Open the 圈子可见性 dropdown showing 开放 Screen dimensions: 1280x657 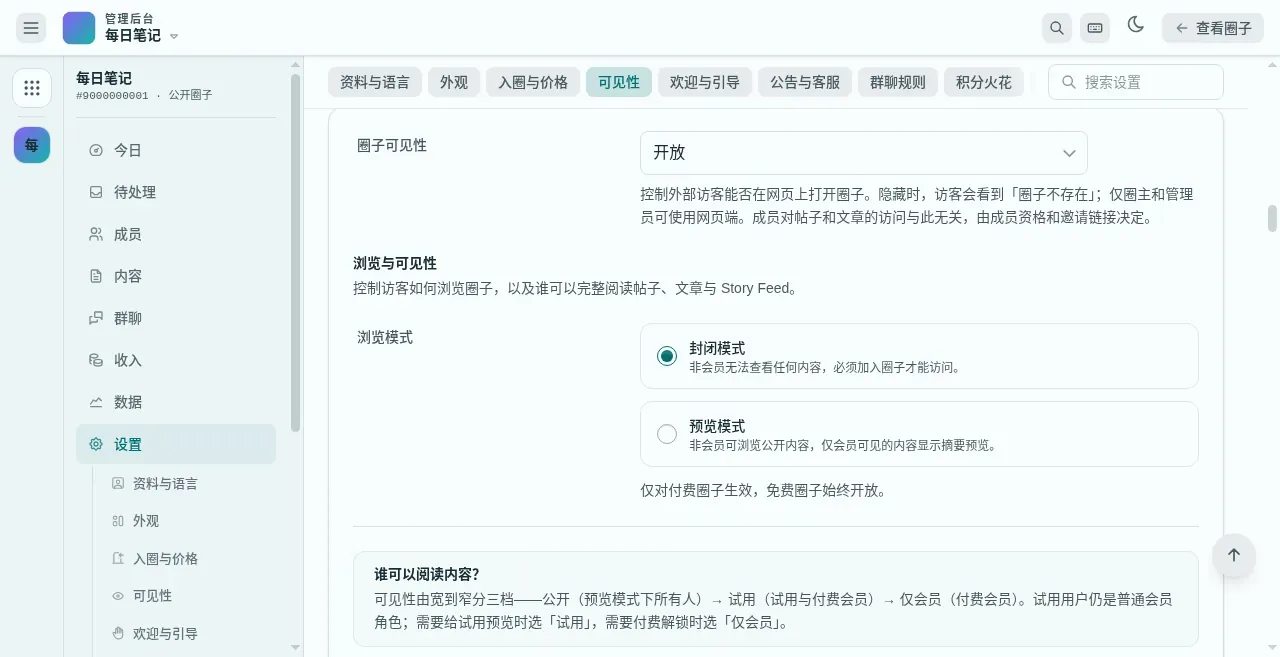(x=864, y=153)
